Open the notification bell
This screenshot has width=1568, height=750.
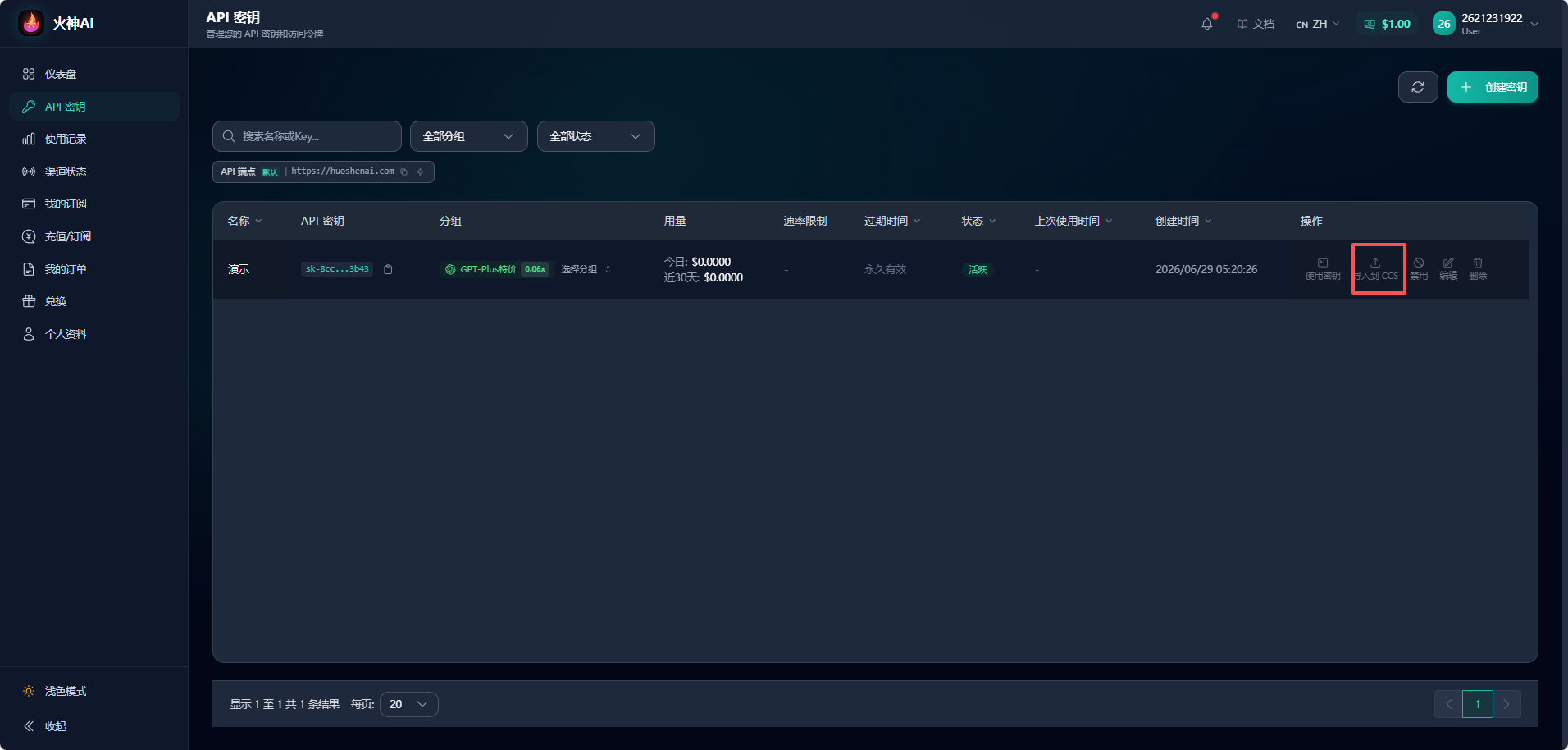pos(1207,24)
